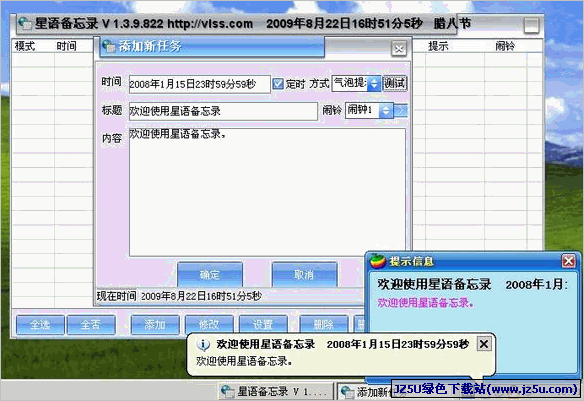
Task: Switch to 添加新 taskbar item
Action: [365, 391]
